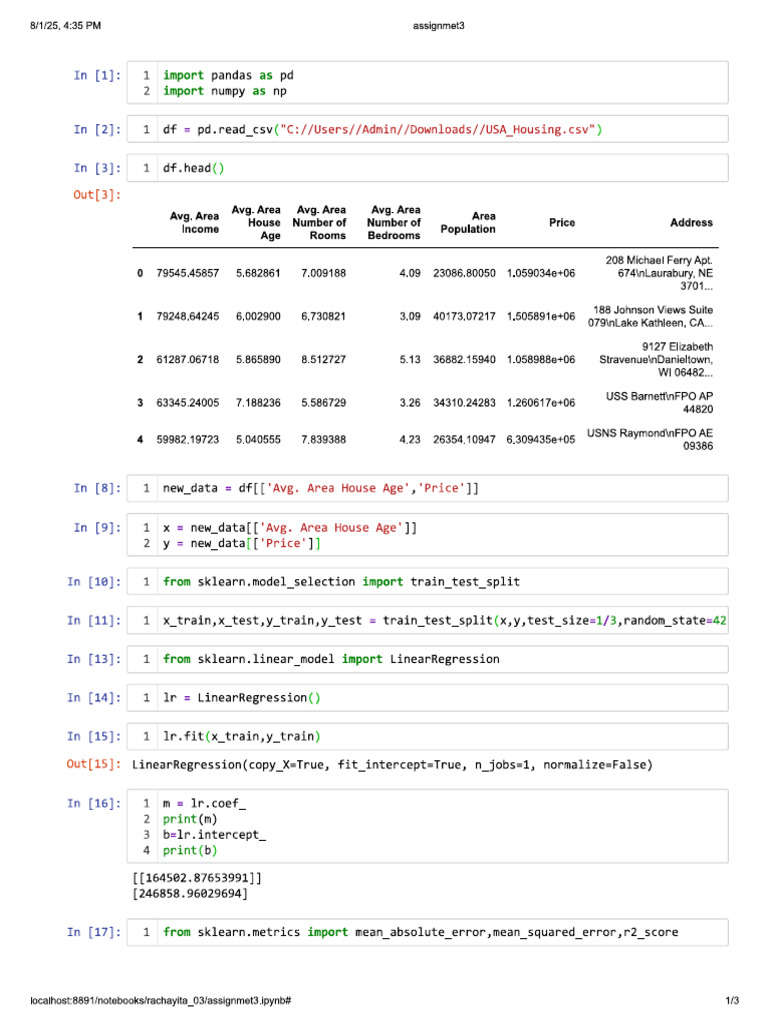Click the price value 6.309435e+05

point(541,440)
